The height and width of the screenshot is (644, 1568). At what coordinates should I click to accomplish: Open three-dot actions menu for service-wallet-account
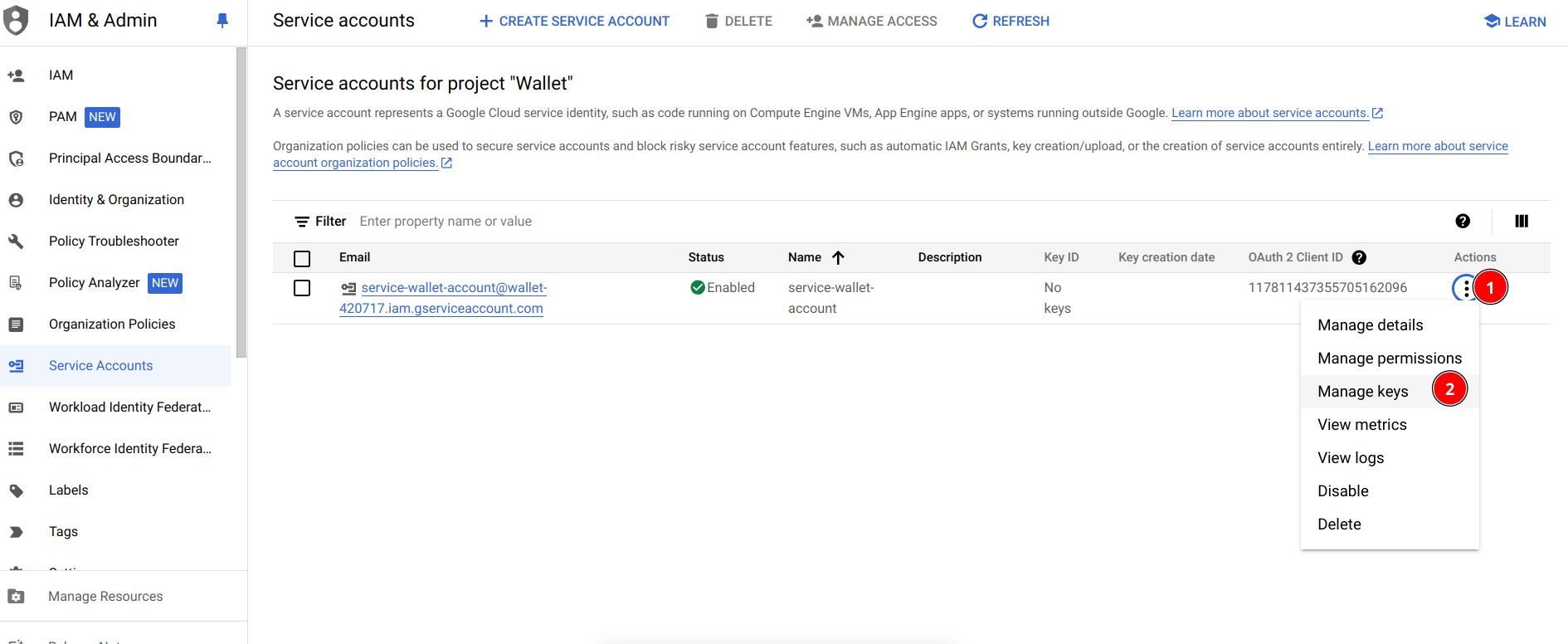coord(1466,288)
